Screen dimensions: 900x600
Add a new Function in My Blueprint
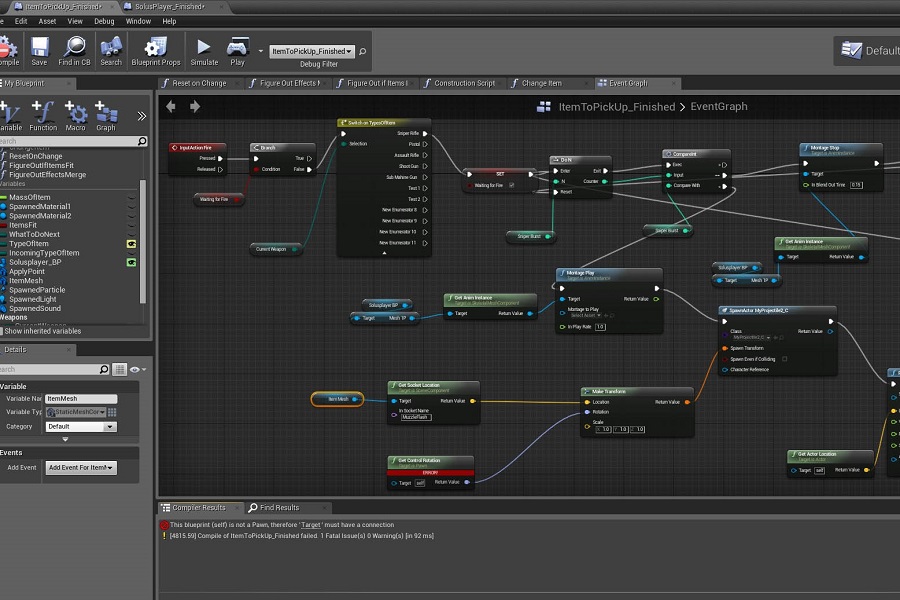click(x=43, y=115)
